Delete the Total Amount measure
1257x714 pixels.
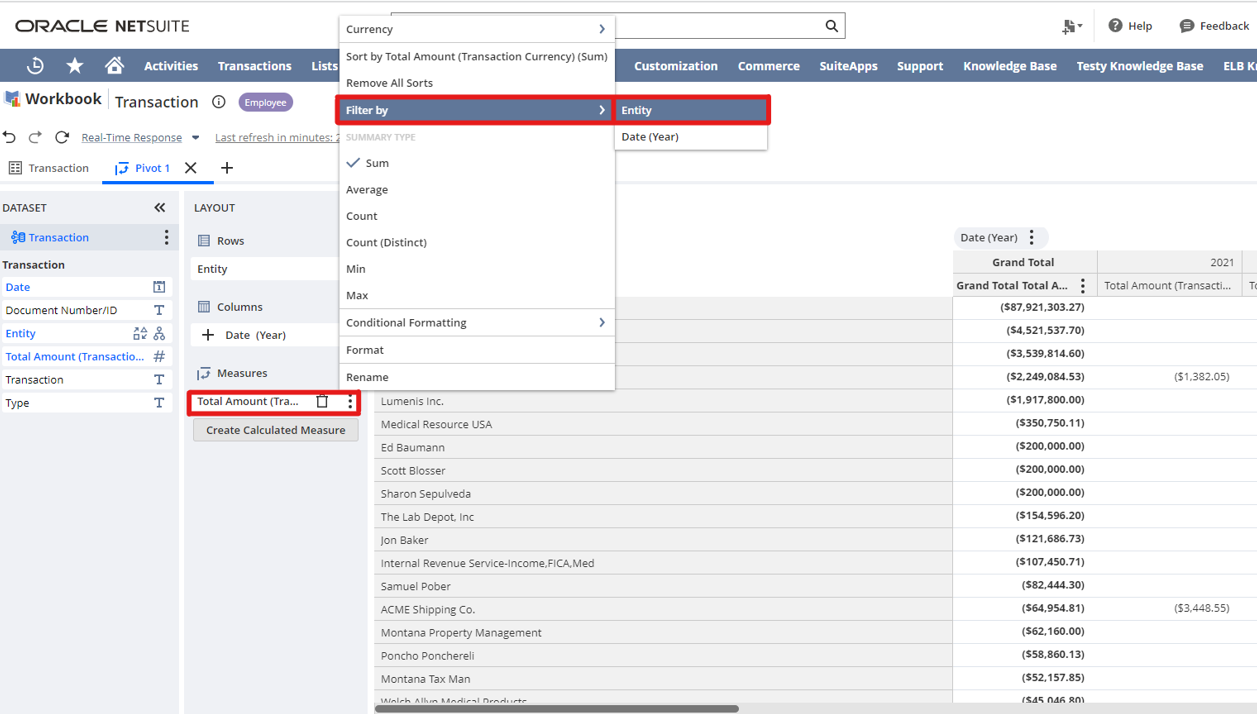pyautogui.click(x=322, y=401)
